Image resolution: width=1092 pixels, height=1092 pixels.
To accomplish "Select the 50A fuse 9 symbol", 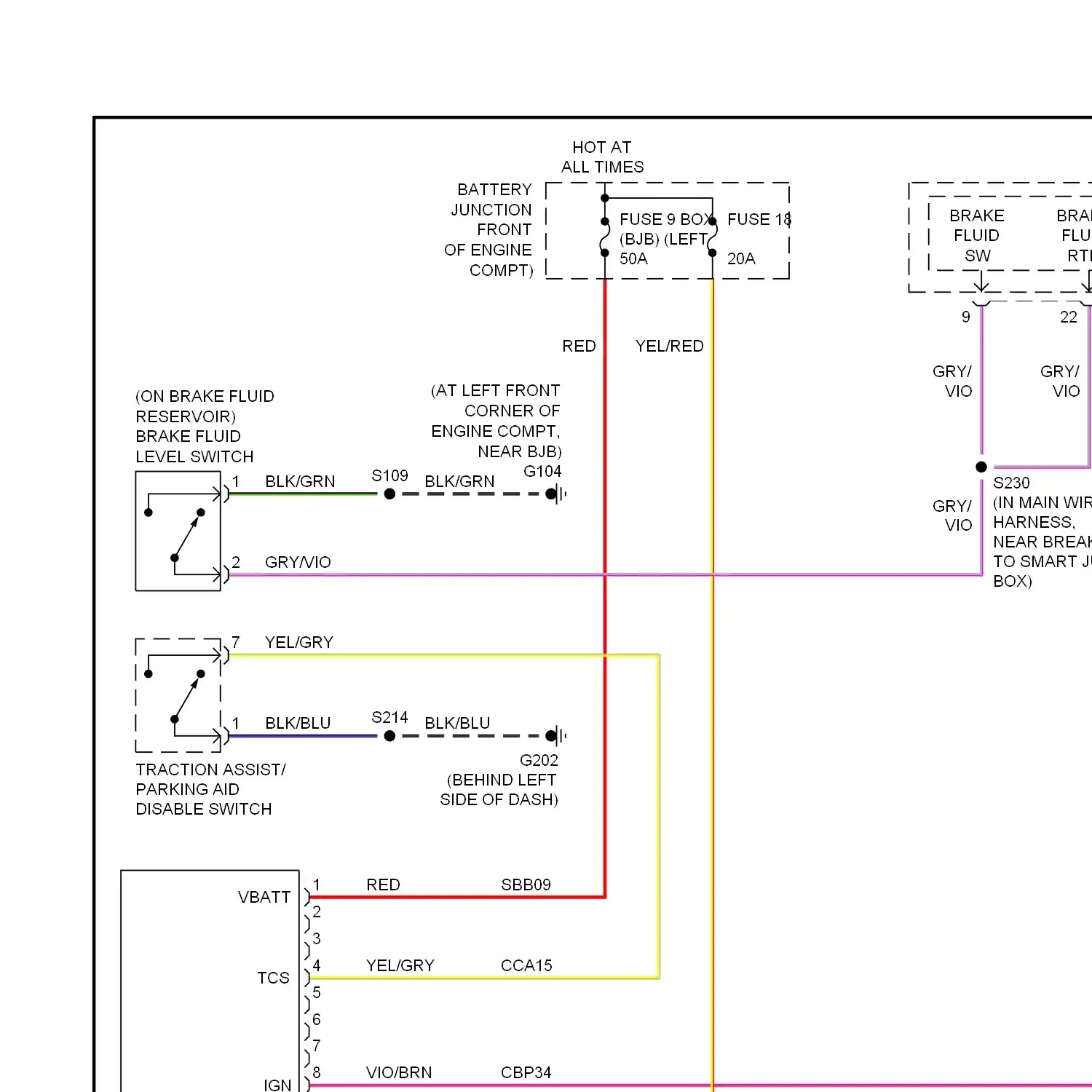I will pos(605,237).
